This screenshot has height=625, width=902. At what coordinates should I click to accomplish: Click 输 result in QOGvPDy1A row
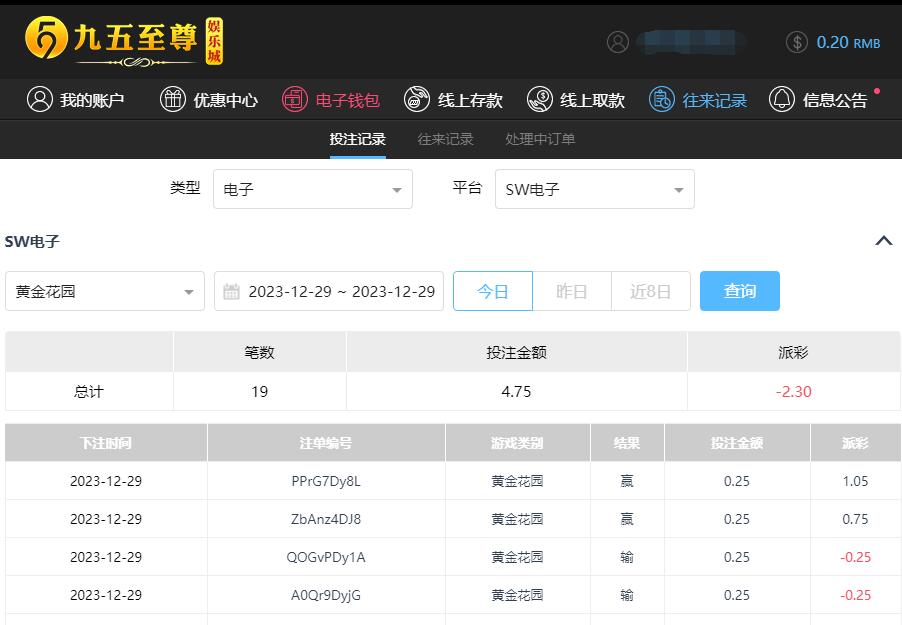[x=627, y=557]
